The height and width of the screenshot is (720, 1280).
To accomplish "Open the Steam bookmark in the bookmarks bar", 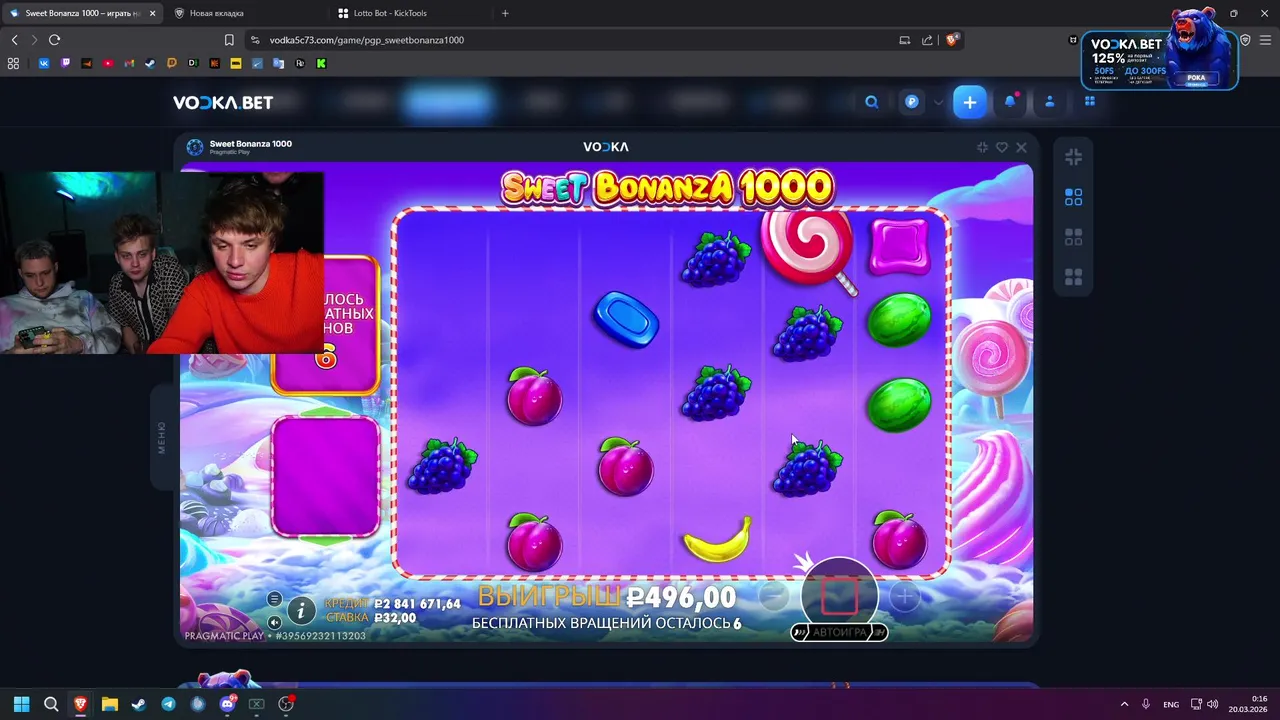I will [150, 63].
